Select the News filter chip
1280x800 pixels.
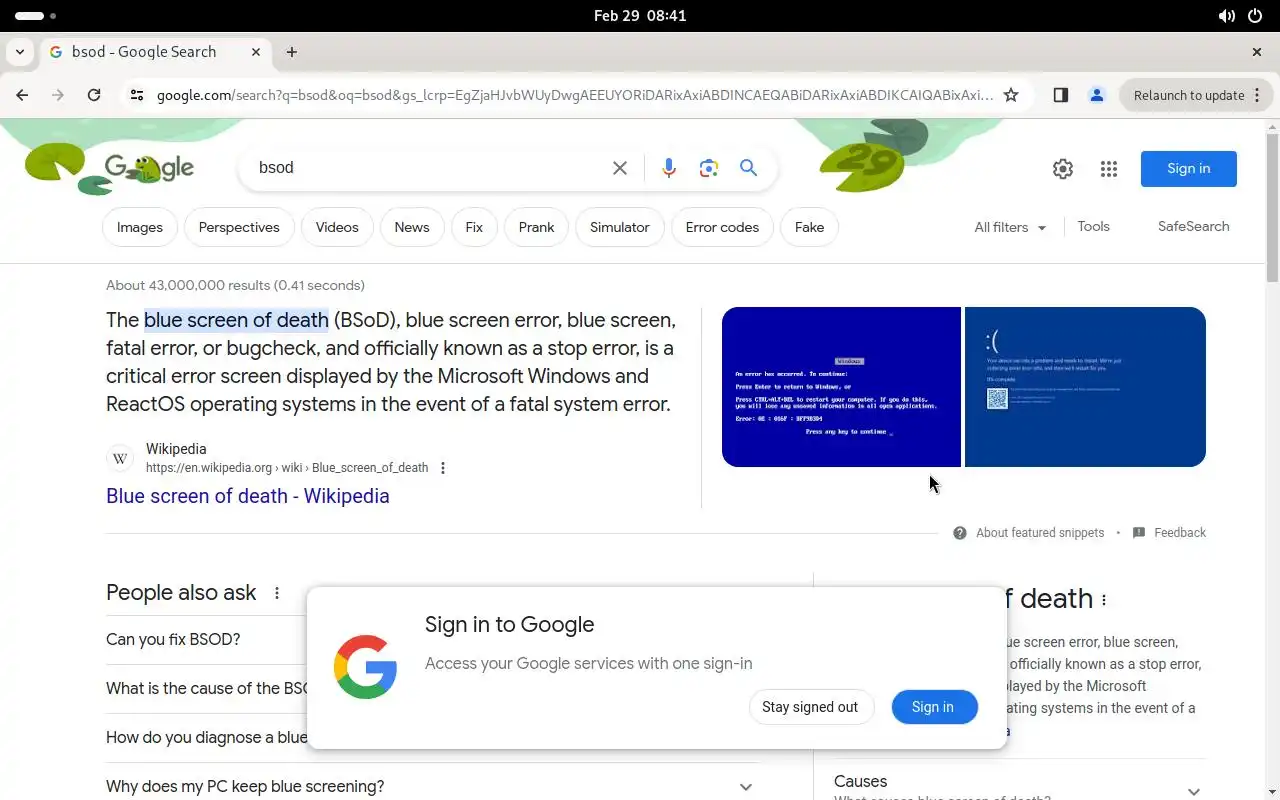[412, 227]
